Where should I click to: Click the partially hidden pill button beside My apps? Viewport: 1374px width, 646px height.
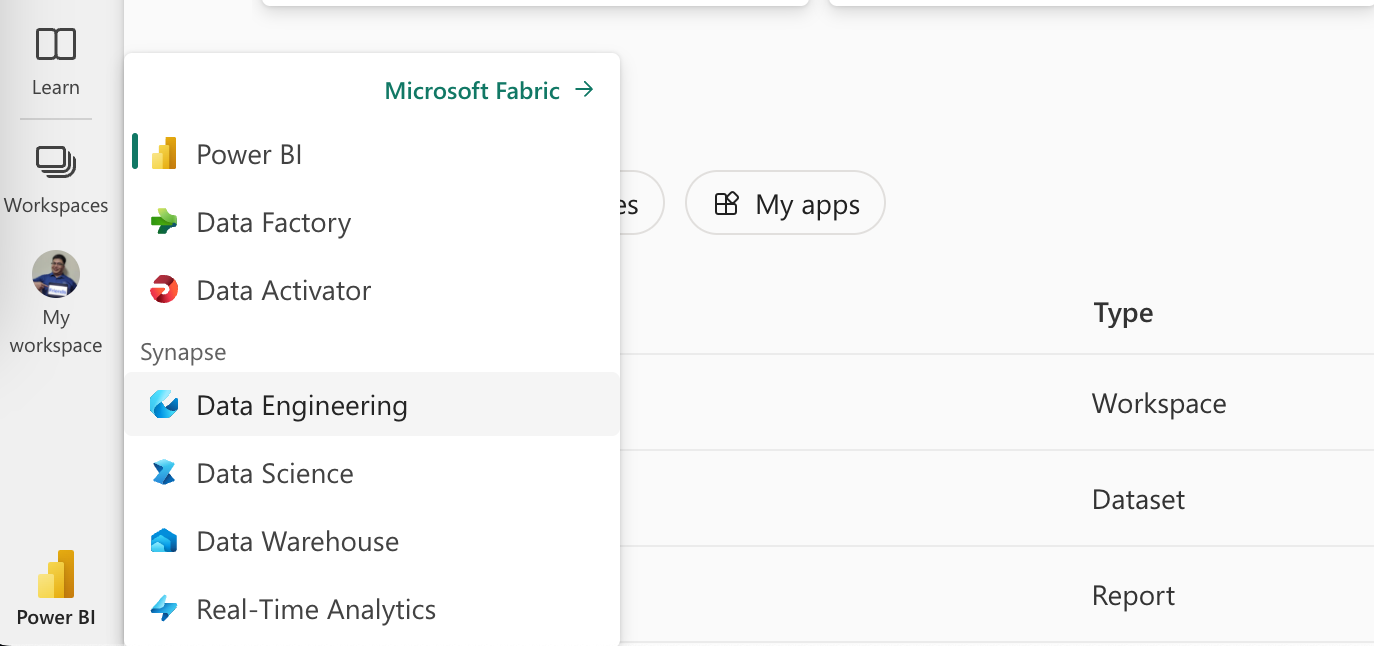click(x=642, y=203)
